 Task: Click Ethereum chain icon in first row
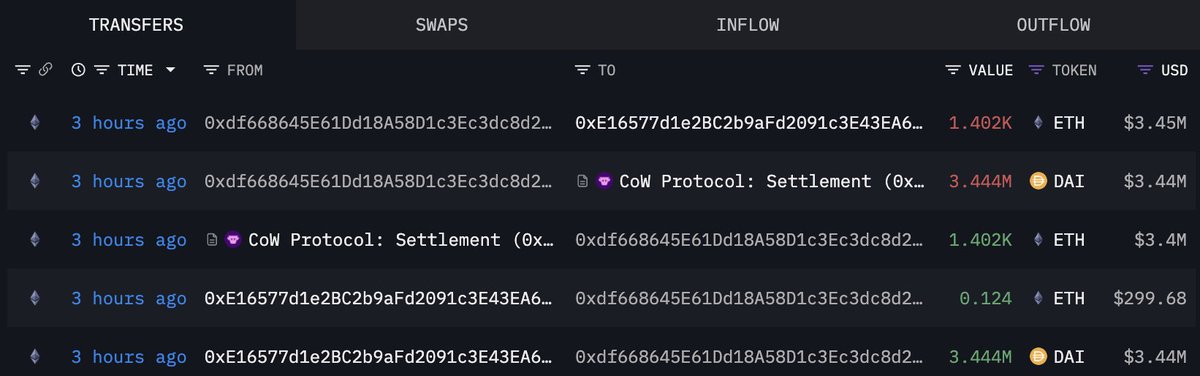36,123
